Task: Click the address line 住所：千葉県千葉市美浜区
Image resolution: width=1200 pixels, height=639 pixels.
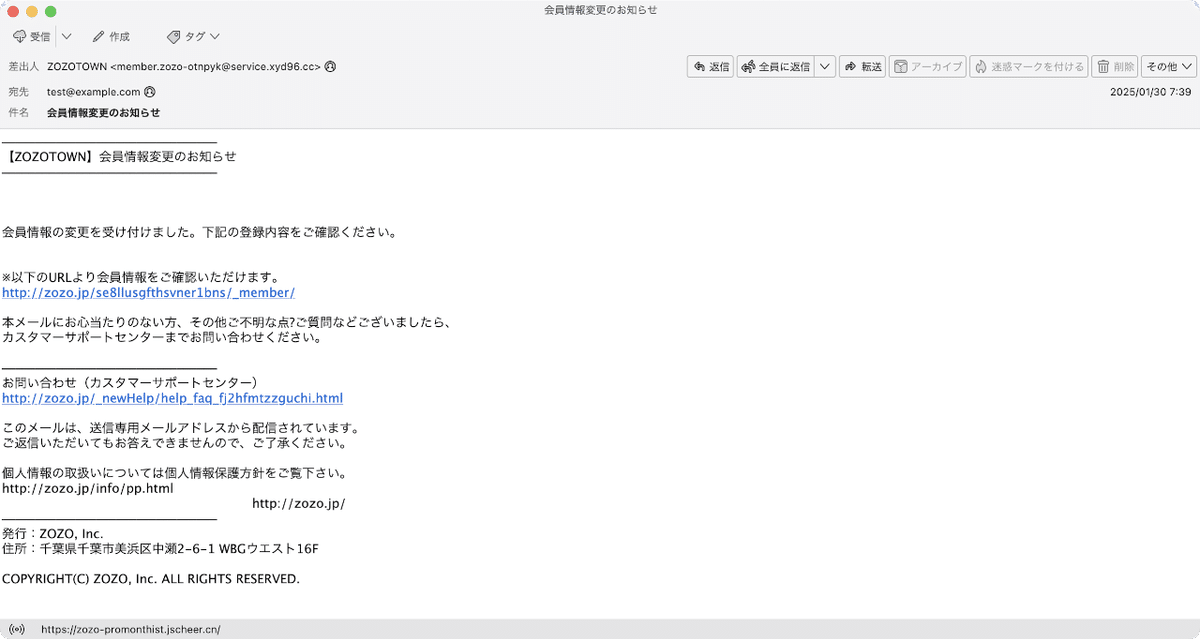Action: tap(160, 548)
